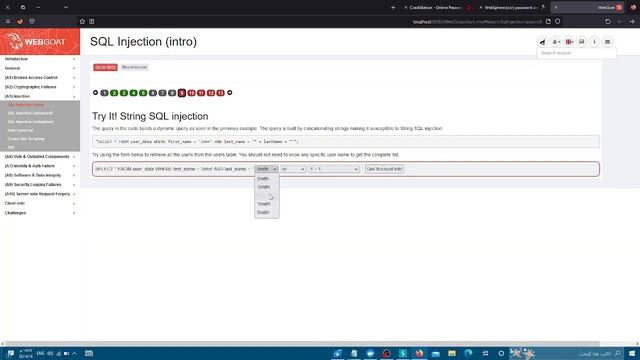
Task: Jump to lesson page 3
Action: point(124,93)
